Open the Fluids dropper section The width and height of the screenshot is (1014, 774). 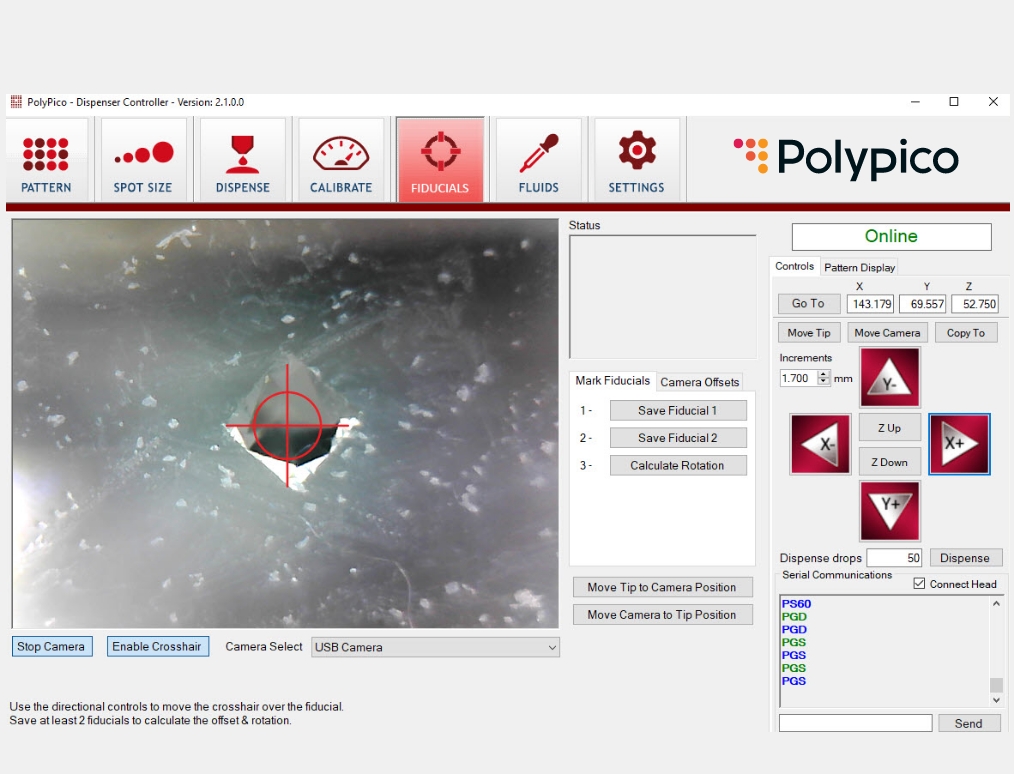click(538, 159)
